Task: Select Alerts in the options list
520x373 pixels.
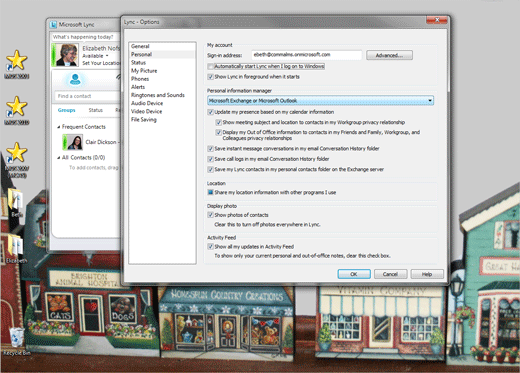Action: pyautogui.click(x=138, y=87)
